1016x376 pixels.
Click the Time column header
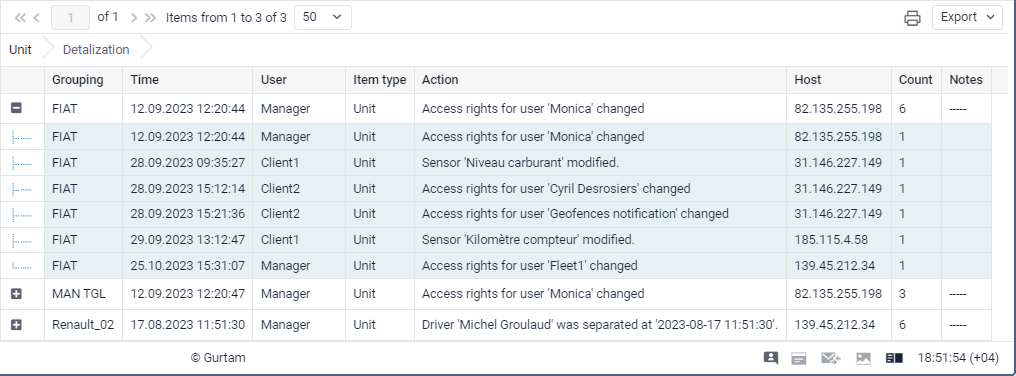click(x=144, y=80)
